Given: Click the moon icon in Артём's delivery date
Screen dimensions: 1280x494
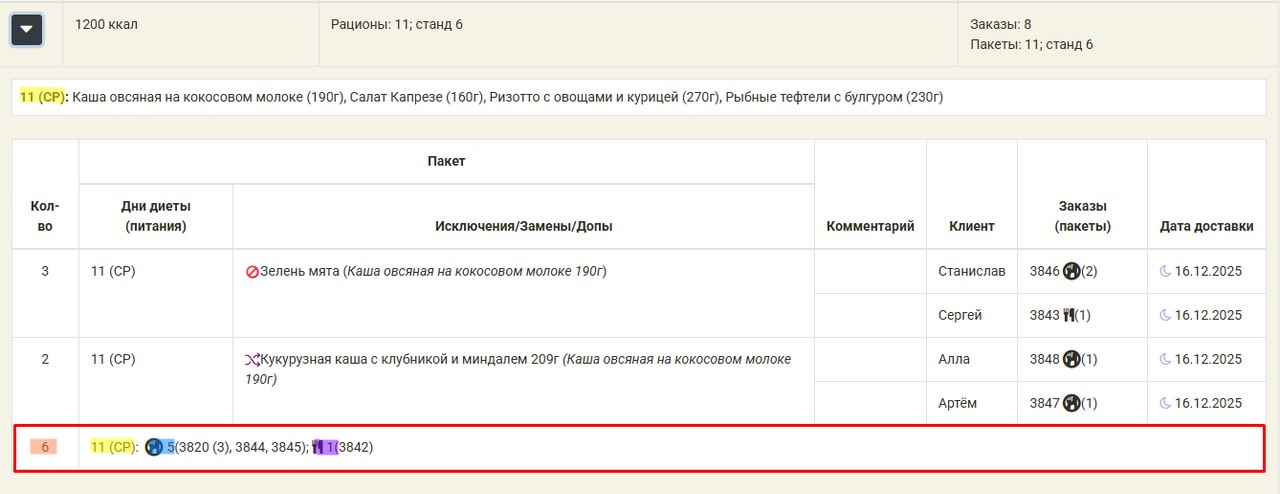Looking at the screenshot, I should point(1165,403).
